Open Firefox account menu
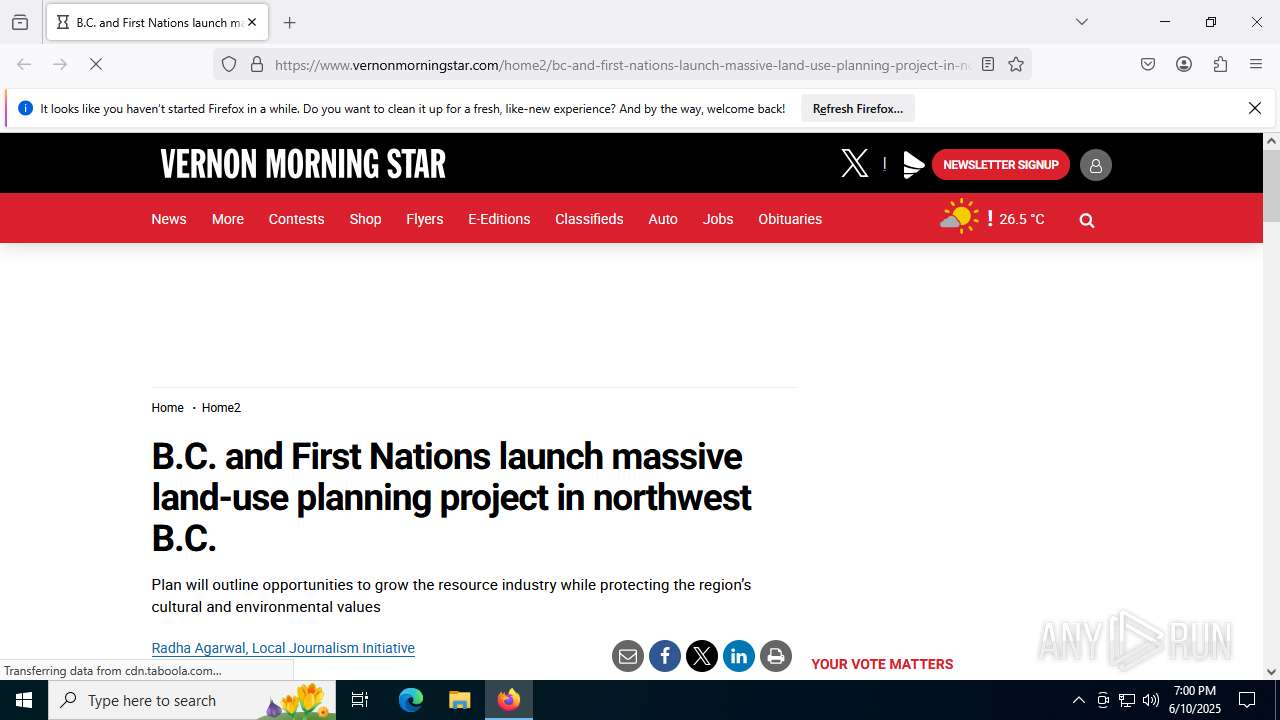 click(1184, 64)
